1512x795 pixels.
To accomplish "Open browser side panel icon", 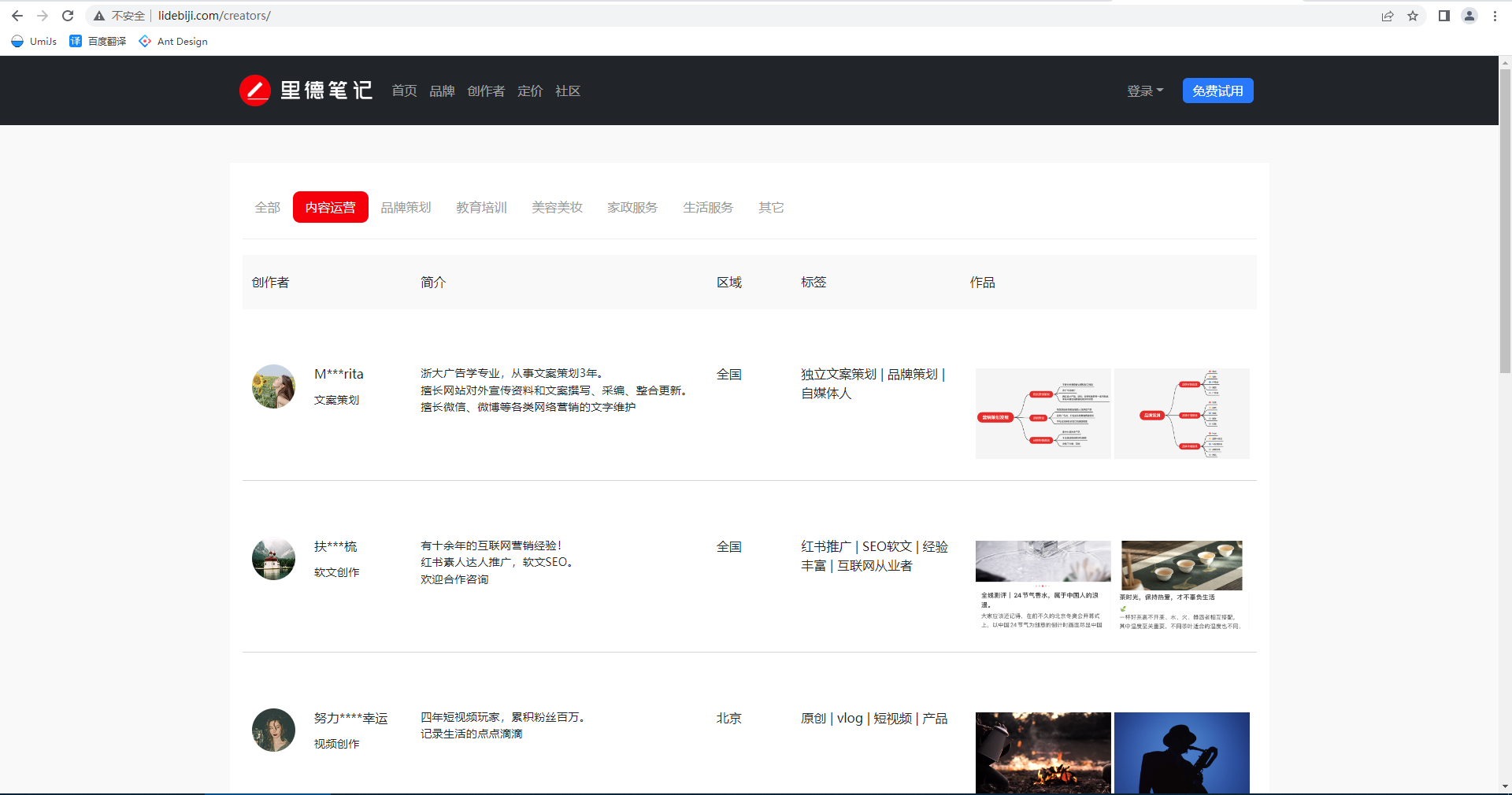I will point(1444,16).
